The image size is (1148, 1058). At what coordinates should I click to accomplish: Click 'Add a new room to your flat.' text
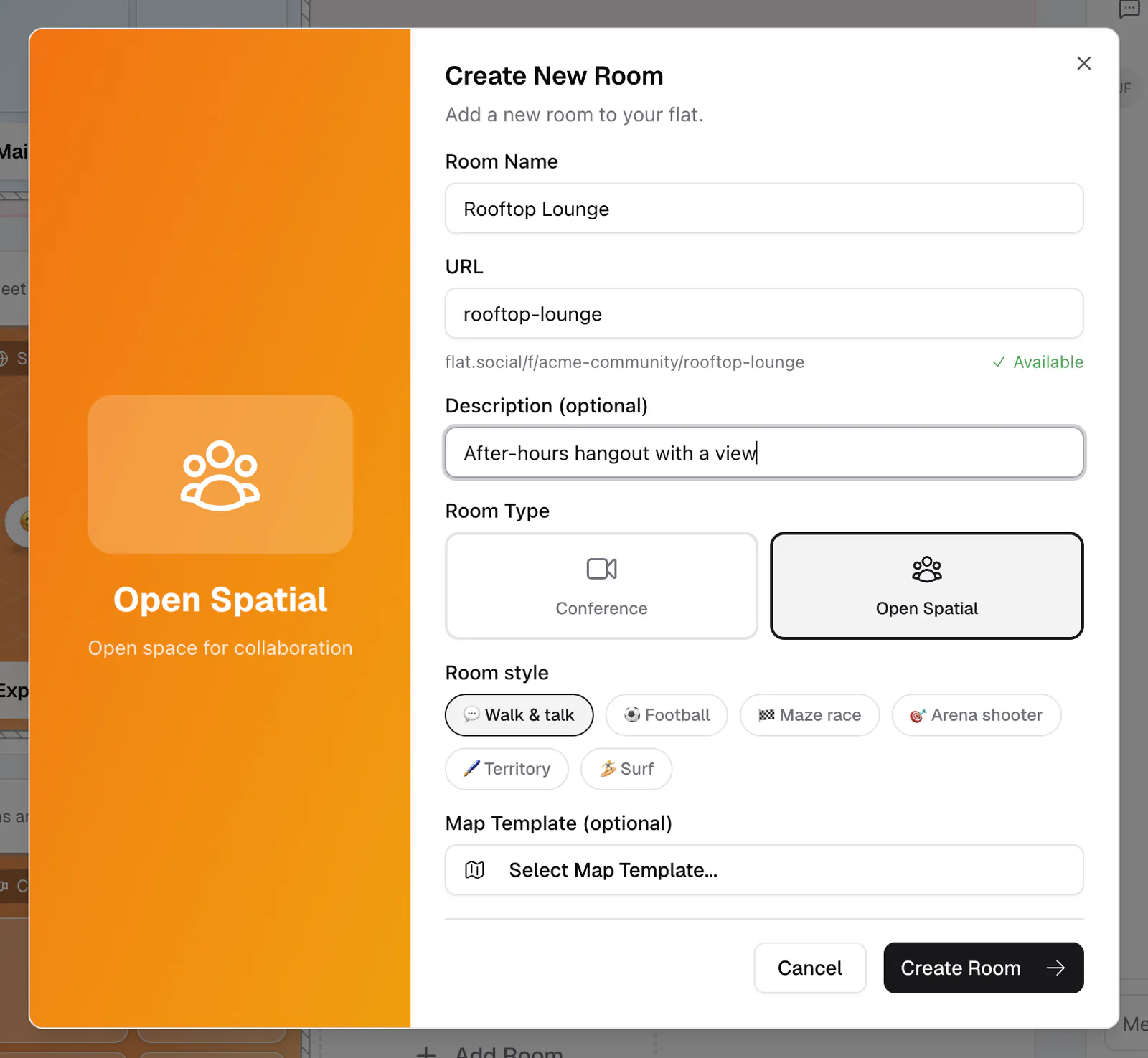(x=574, y=115)
